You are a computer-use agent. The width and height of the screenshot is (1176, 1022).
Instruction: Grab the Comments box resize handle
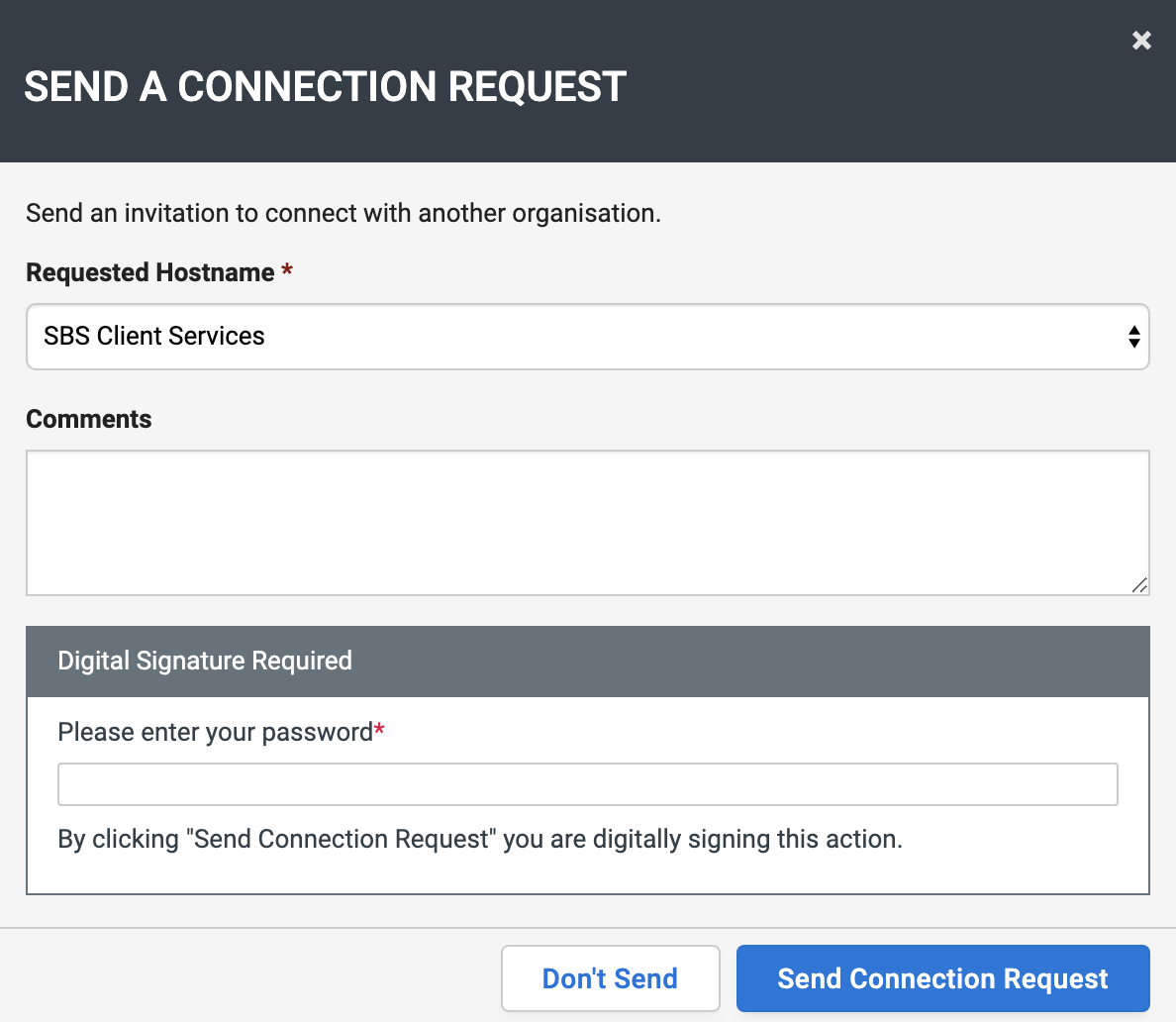pyautogui.click(x=1139, y=585)
